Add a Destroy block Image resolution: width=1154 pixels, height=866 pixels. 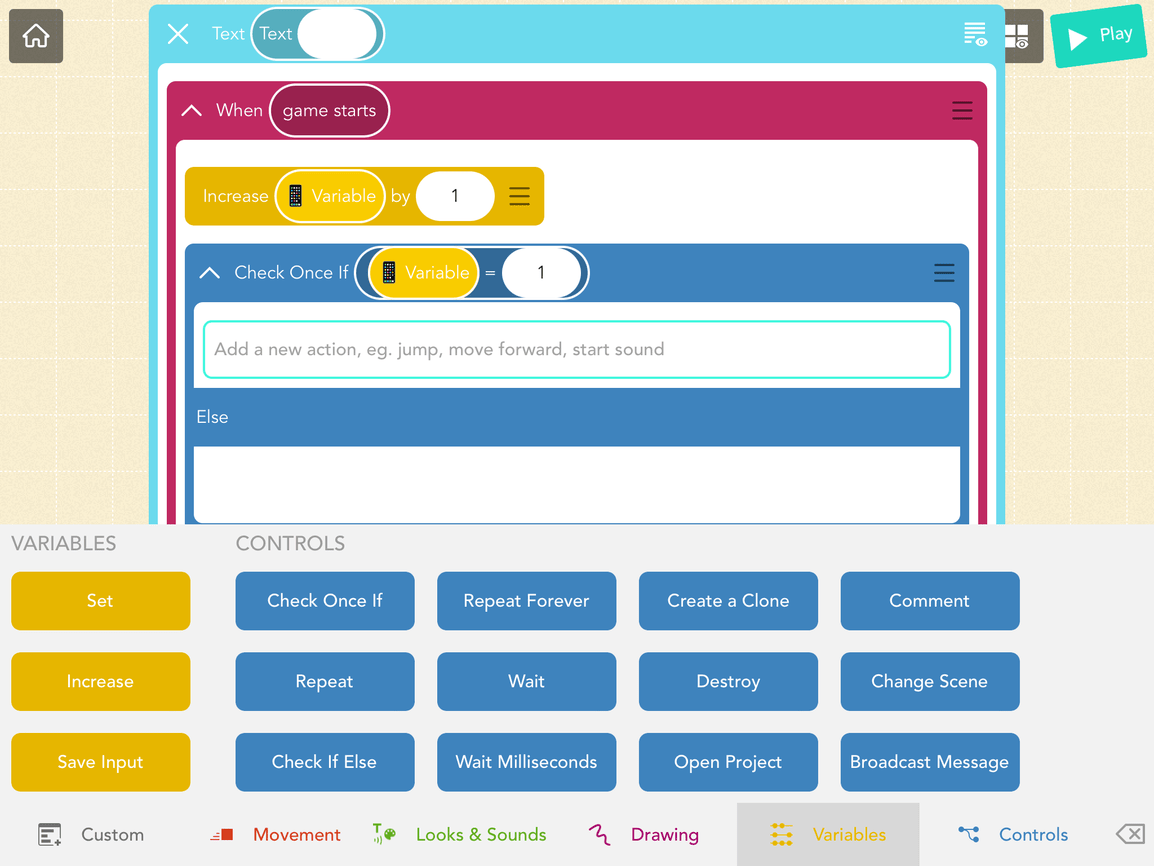tap(728, 681)
